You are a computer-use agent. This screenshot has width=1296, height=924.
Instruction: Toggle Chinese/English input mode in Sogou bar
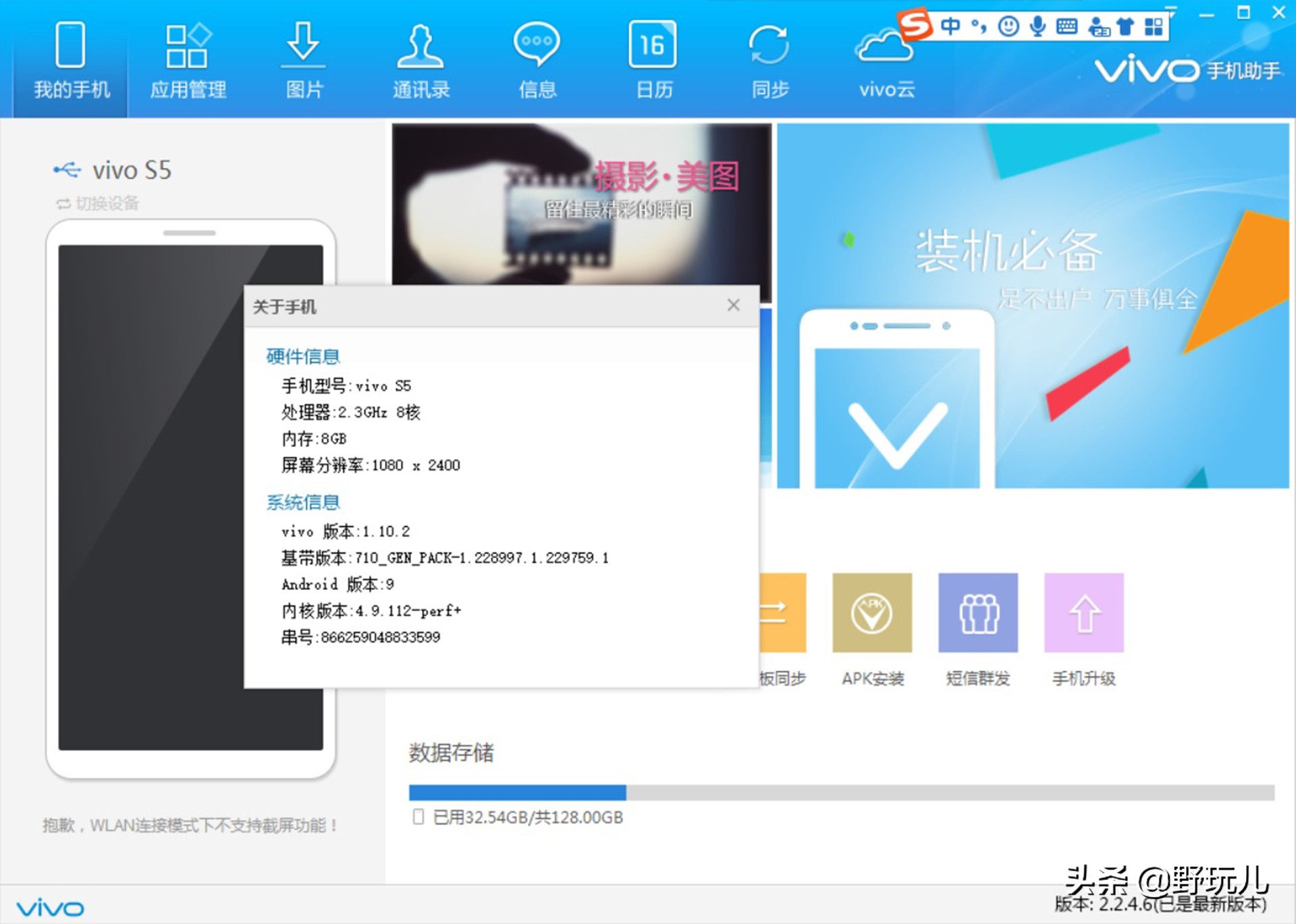(x=949, y=25)
